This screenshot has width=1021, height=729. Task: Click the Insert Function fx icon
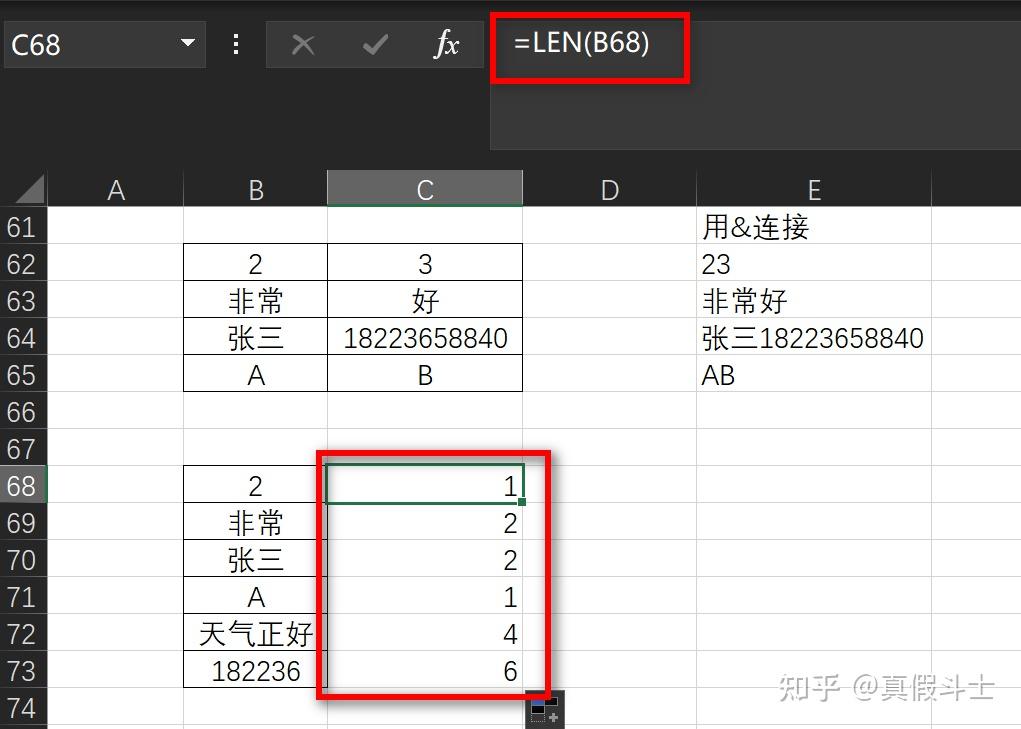pyautogui.click(x=447, y=44)
